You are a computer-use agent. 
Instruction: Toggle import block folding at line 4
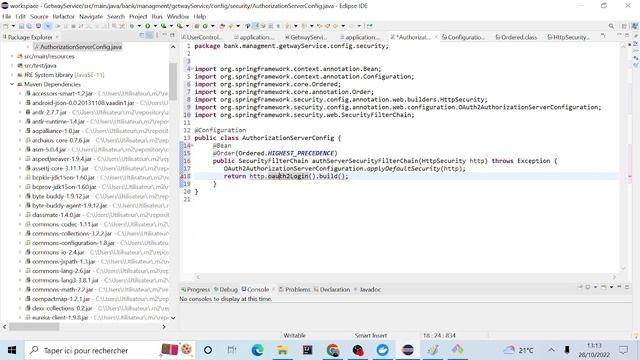click(192, 69)
